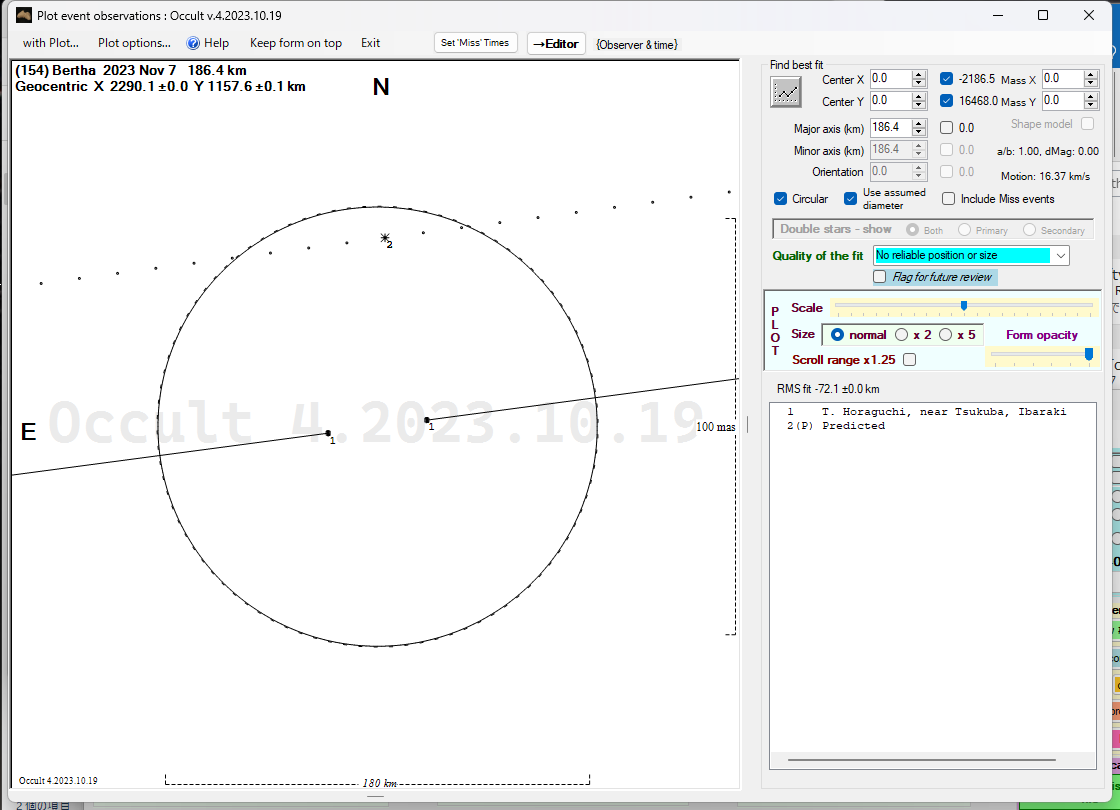This screenshot has height=810, width=1120.
Task: Increase Center X with the up spinner arrow
Action: click(x=919, y=75)
